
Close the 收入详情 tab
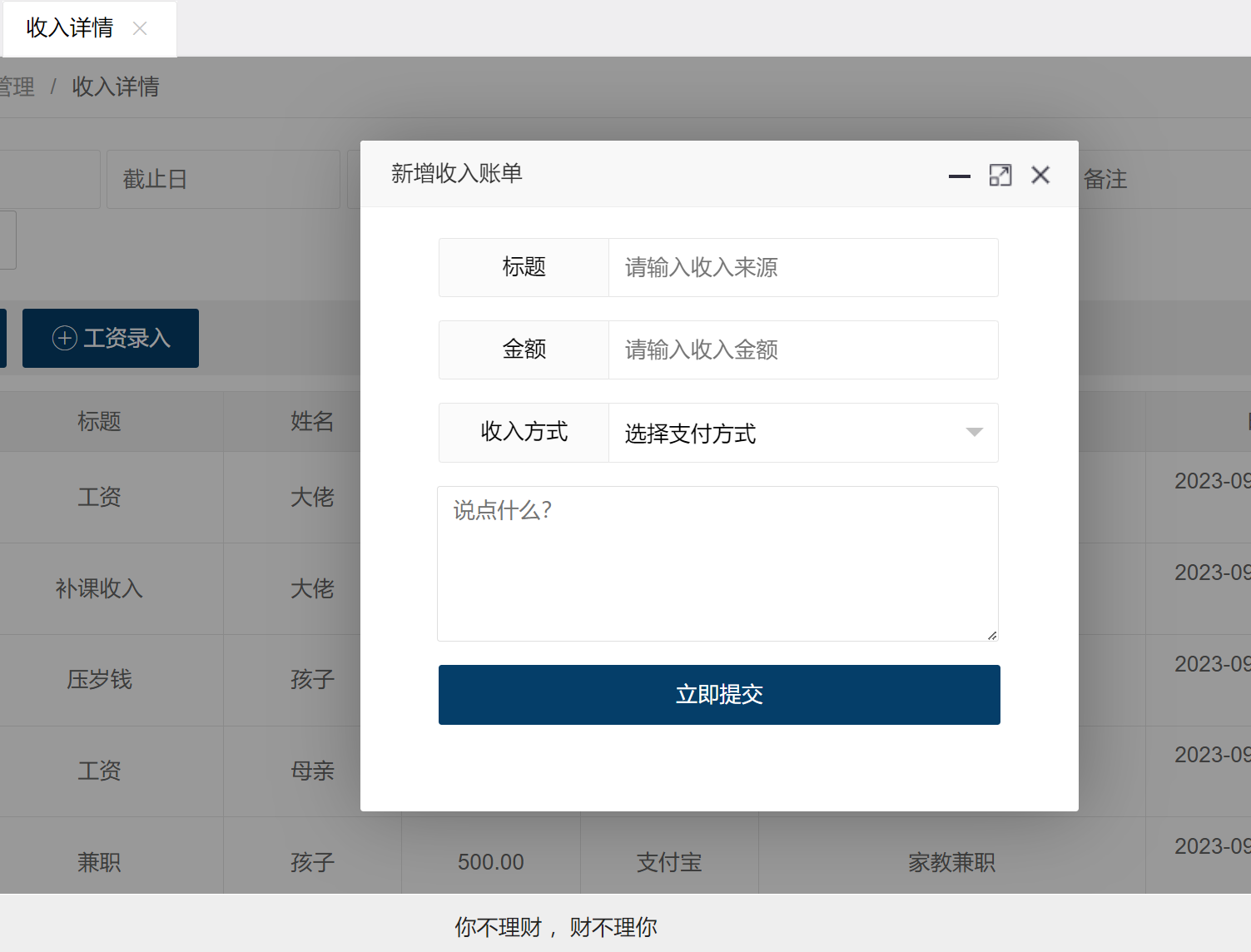(x=140, y=29)
